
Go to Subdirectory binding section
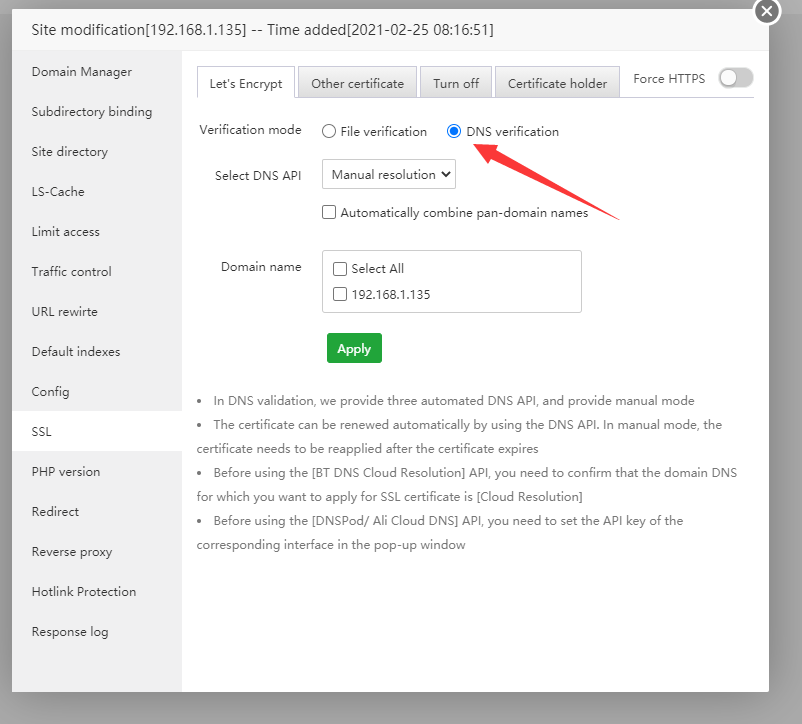[97, 111]
